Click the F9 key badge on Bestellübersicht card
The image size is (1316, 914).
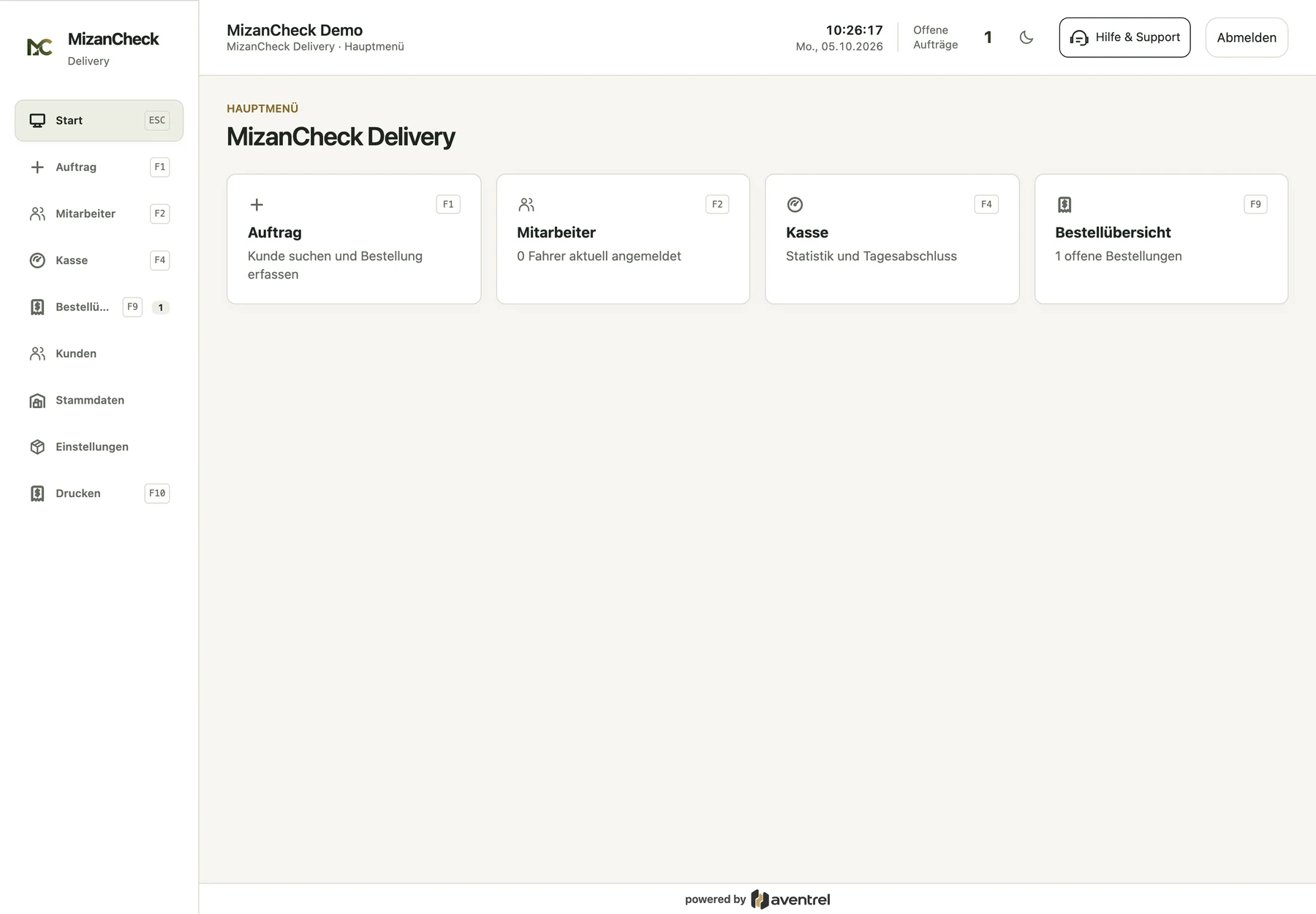point(1255,205)
